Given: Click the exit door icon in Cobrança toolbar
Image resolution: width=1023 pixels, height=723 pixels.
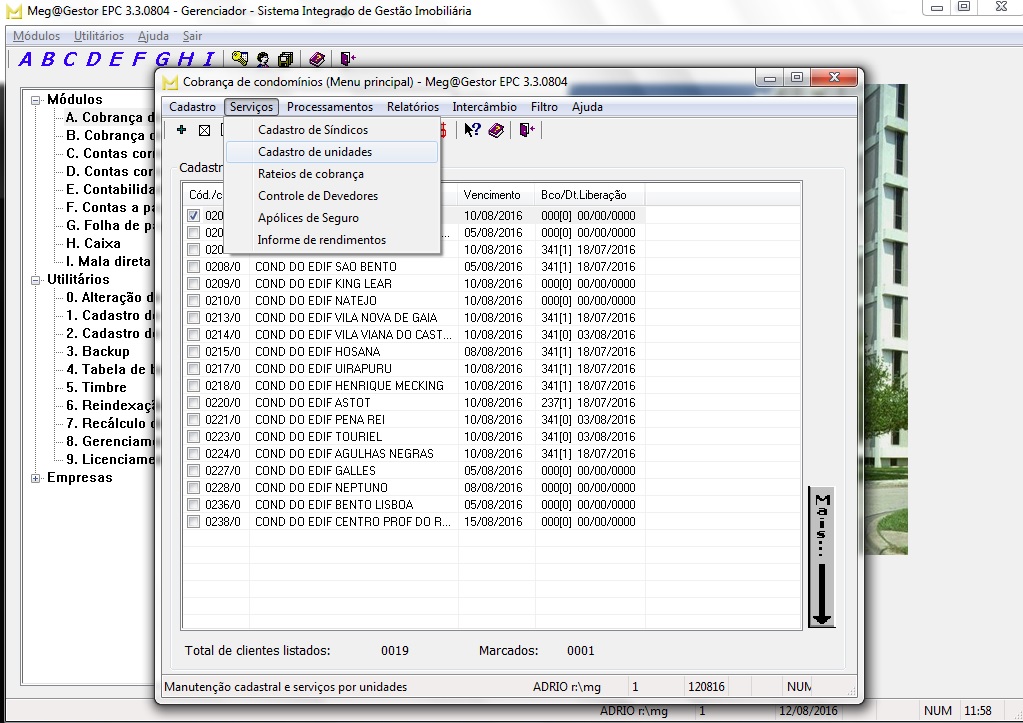Looking at the screenshot, I should (x=526, y=130).
